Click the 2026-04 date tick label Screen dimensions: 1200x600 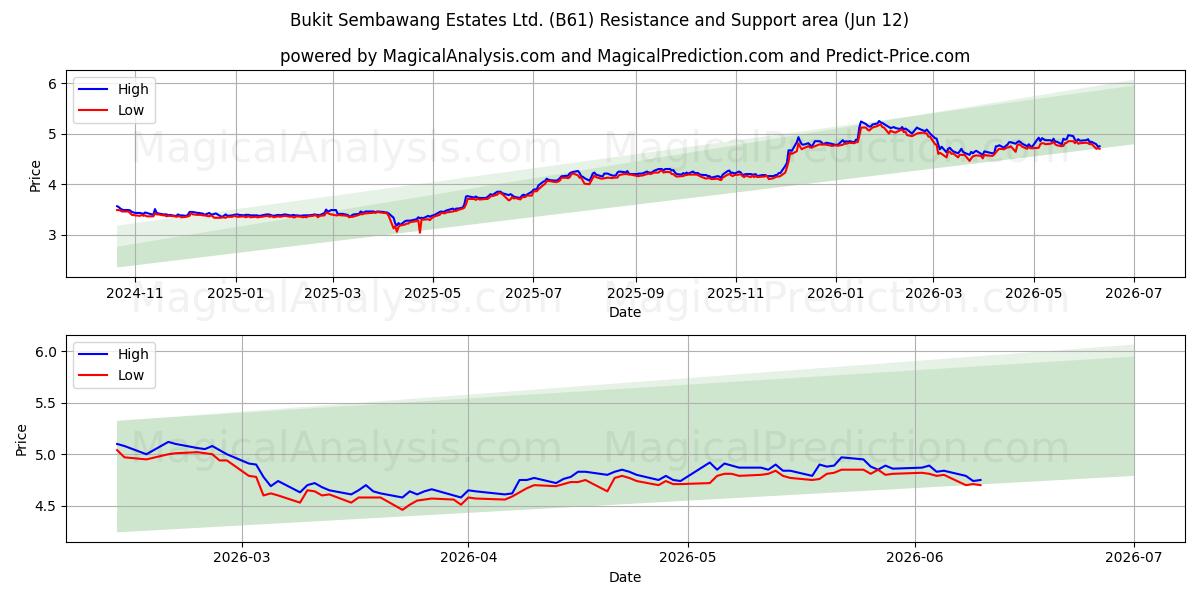coord(468,559)
